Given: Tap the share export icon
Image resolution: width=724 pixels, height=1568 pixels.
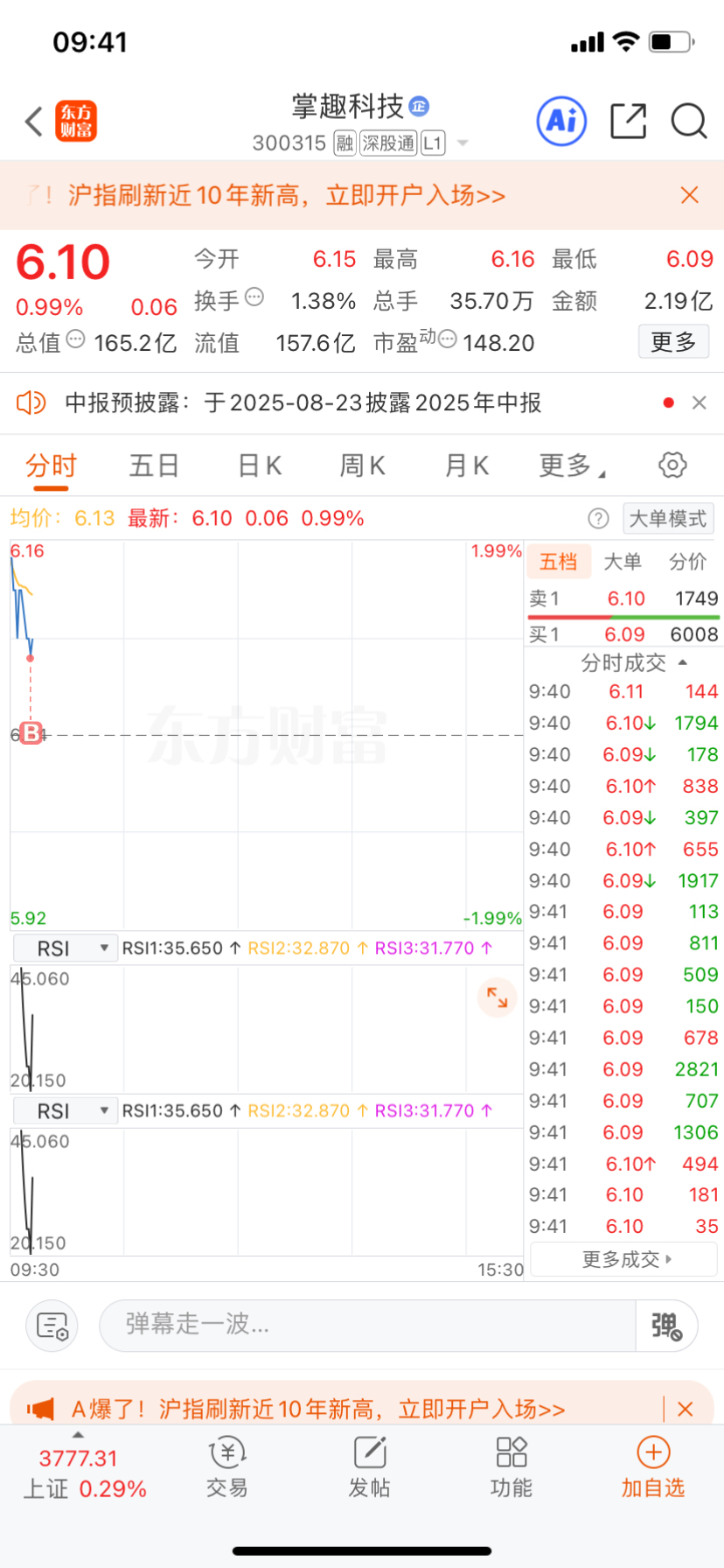Looking at the screenshot, I should coord(628,121).
